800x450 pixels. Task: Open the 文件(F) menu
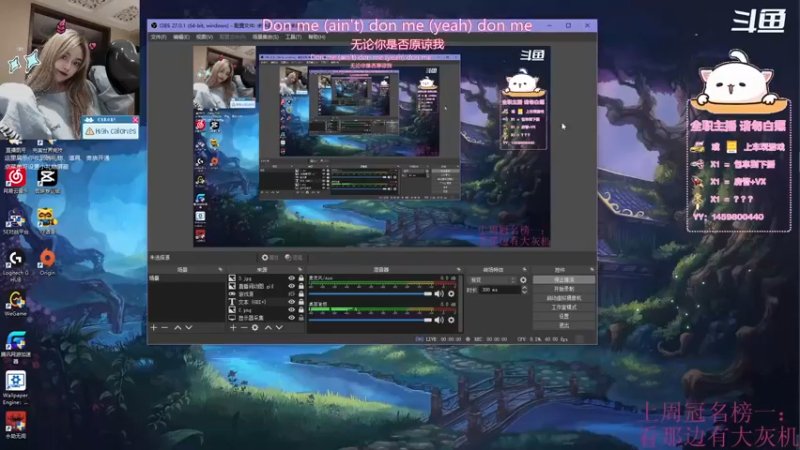pyautogui.click(x=159, y=37)
